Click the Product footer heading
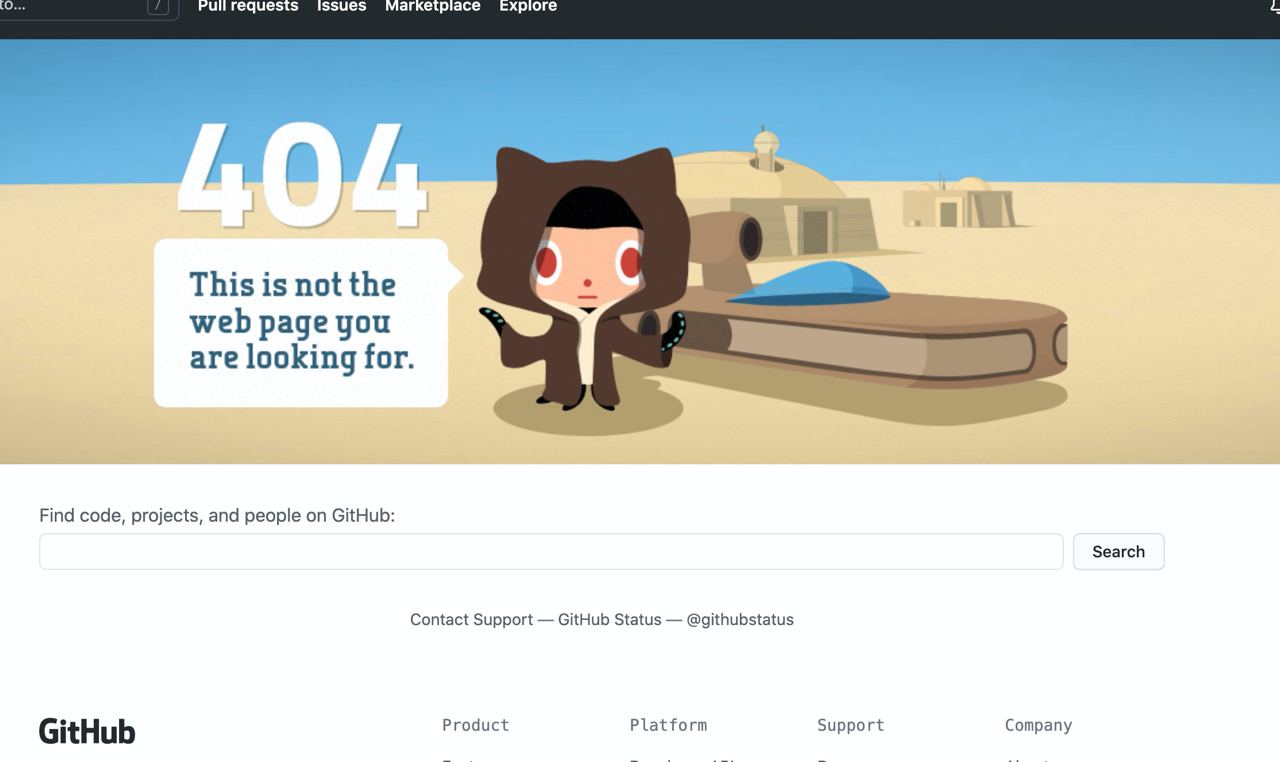Screen dimensions: 1280x762 [x=476, y=725]
